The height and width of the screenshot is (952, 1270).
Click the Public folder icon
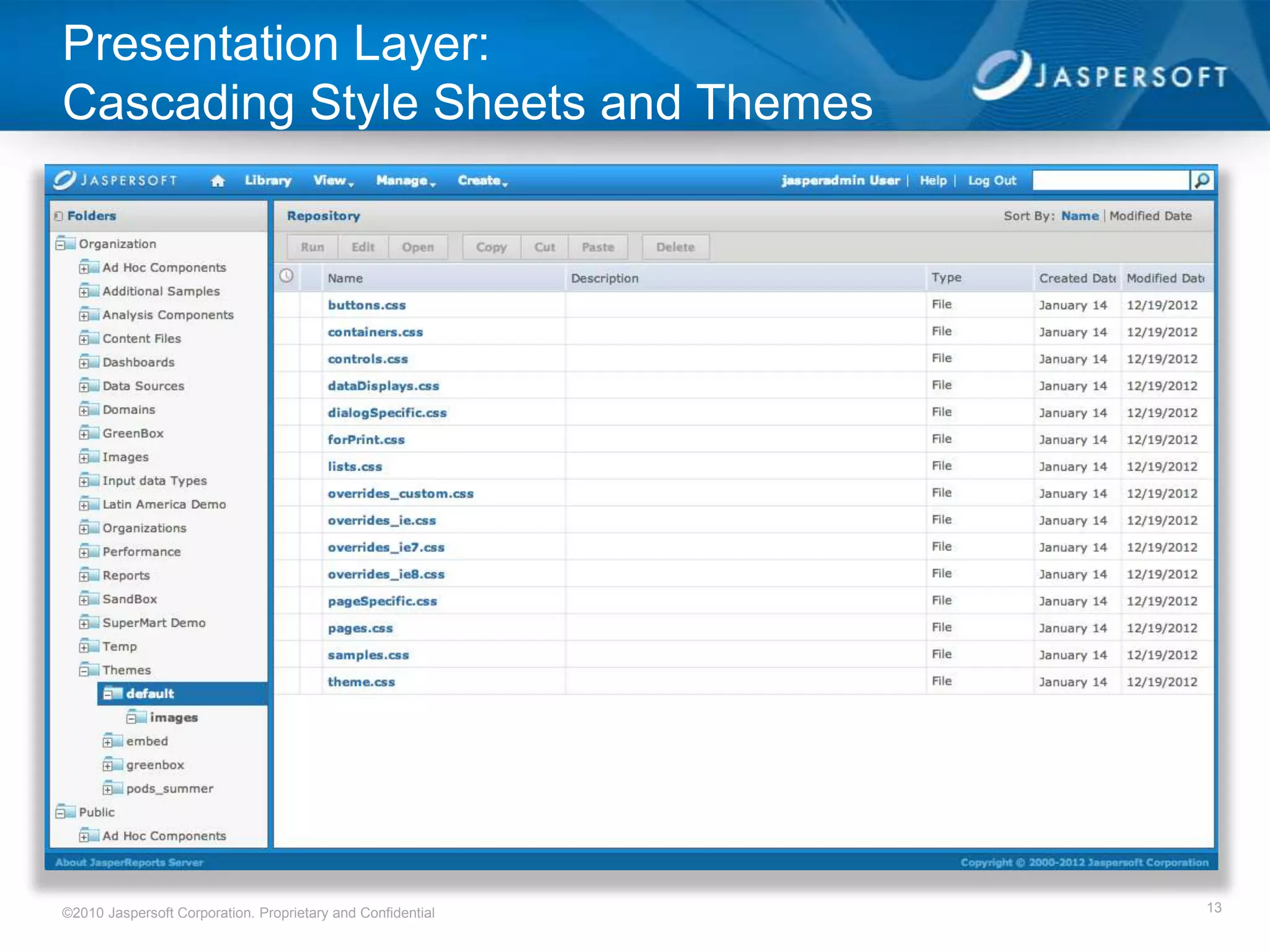(65, 812)
